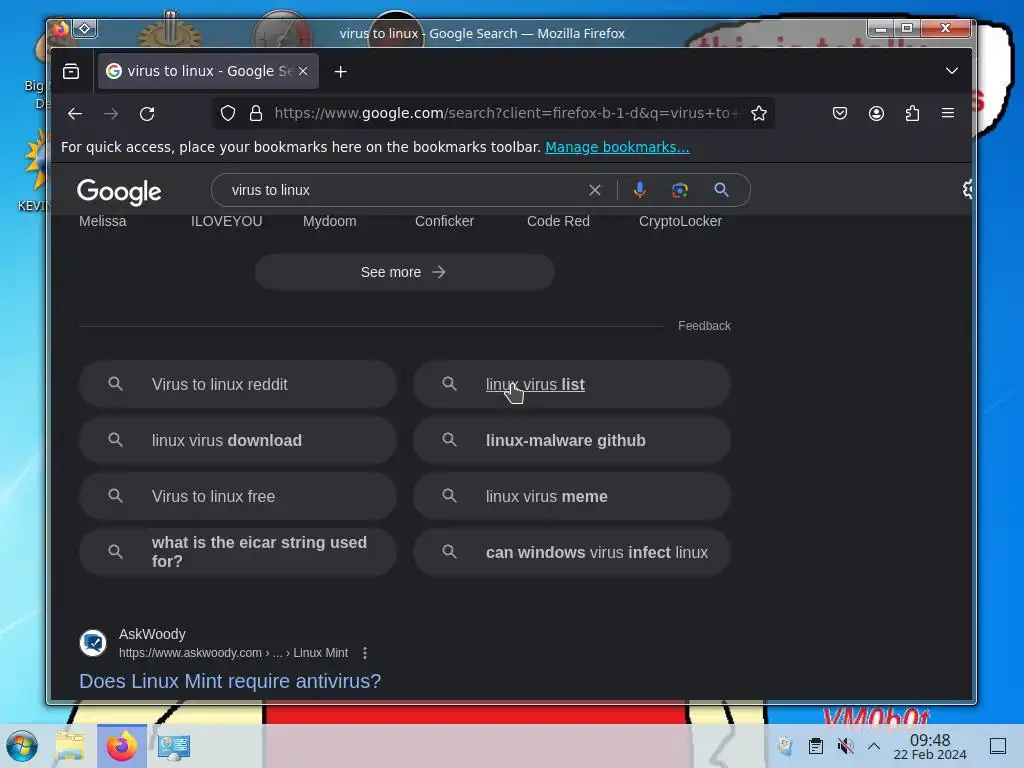
Task: Open the window menu icon in the titlebar
Action: [x=61, y=29]
